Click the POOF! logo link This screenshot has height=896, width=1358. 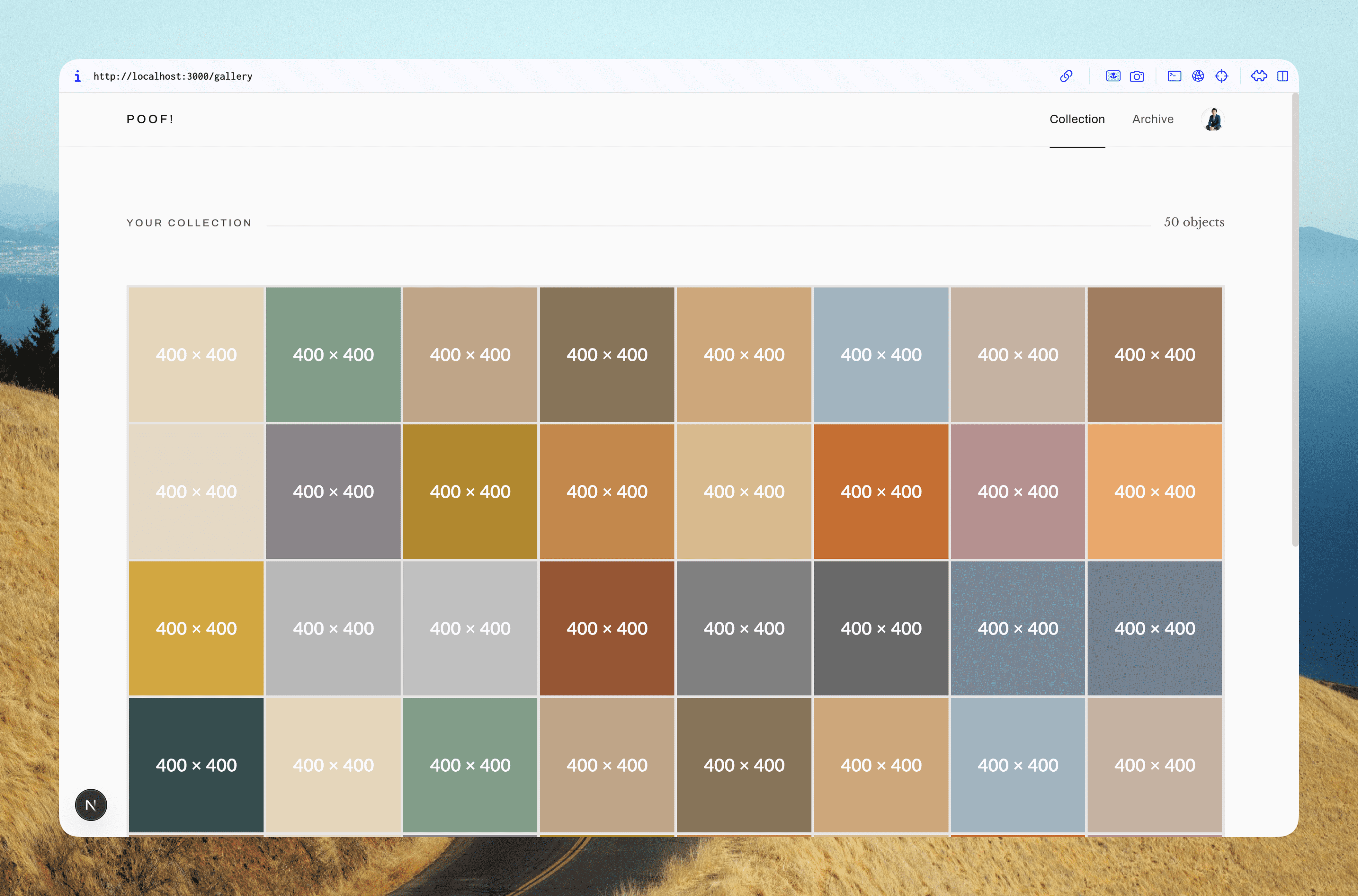[x=150, y=120]
